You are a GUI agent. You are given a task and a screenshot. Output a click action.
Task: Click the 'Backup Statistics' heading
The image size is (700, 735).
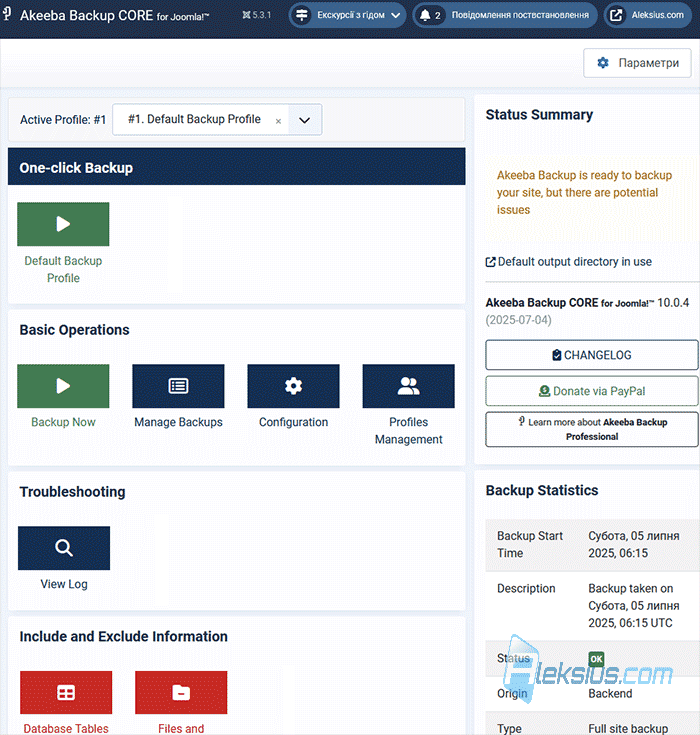click(542, 490)
